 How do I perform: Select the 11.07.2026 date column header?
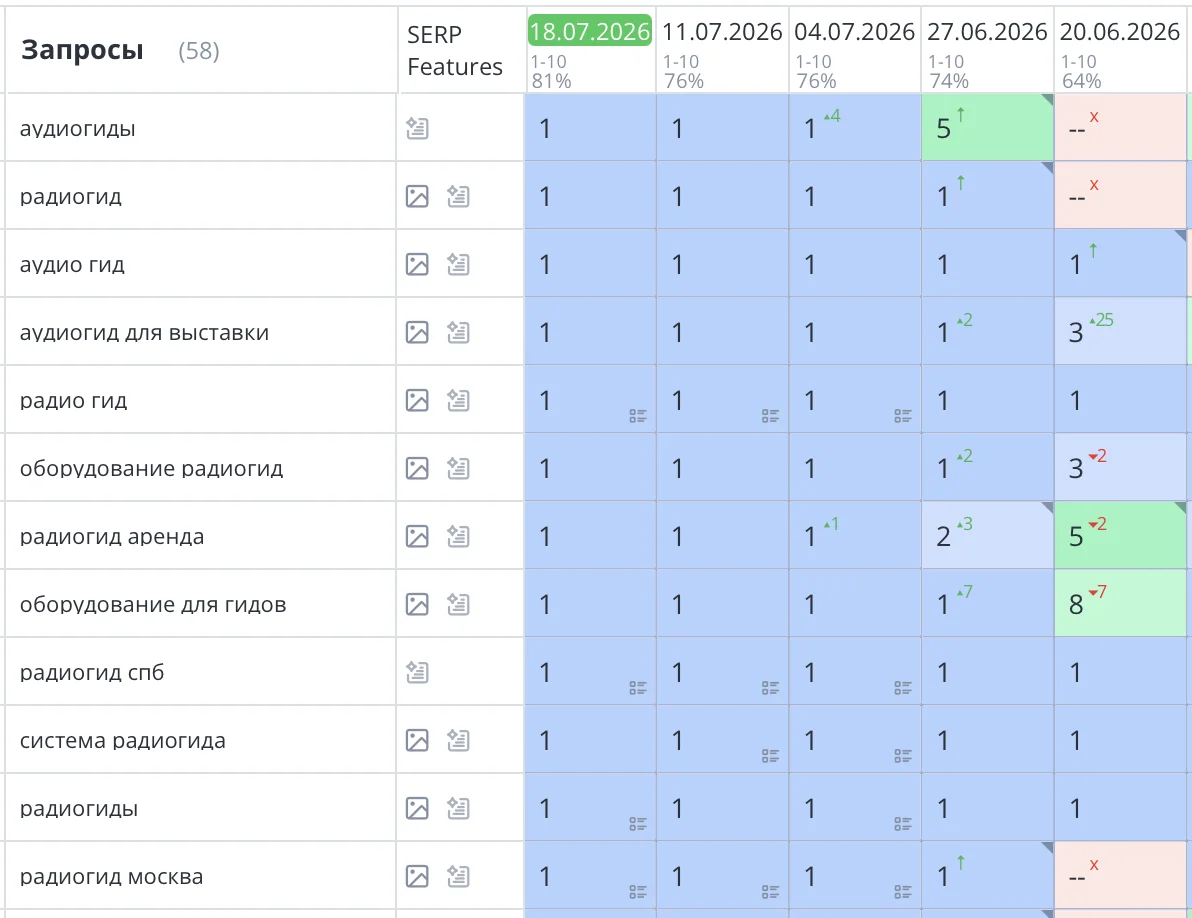click(x=722, y=32)
